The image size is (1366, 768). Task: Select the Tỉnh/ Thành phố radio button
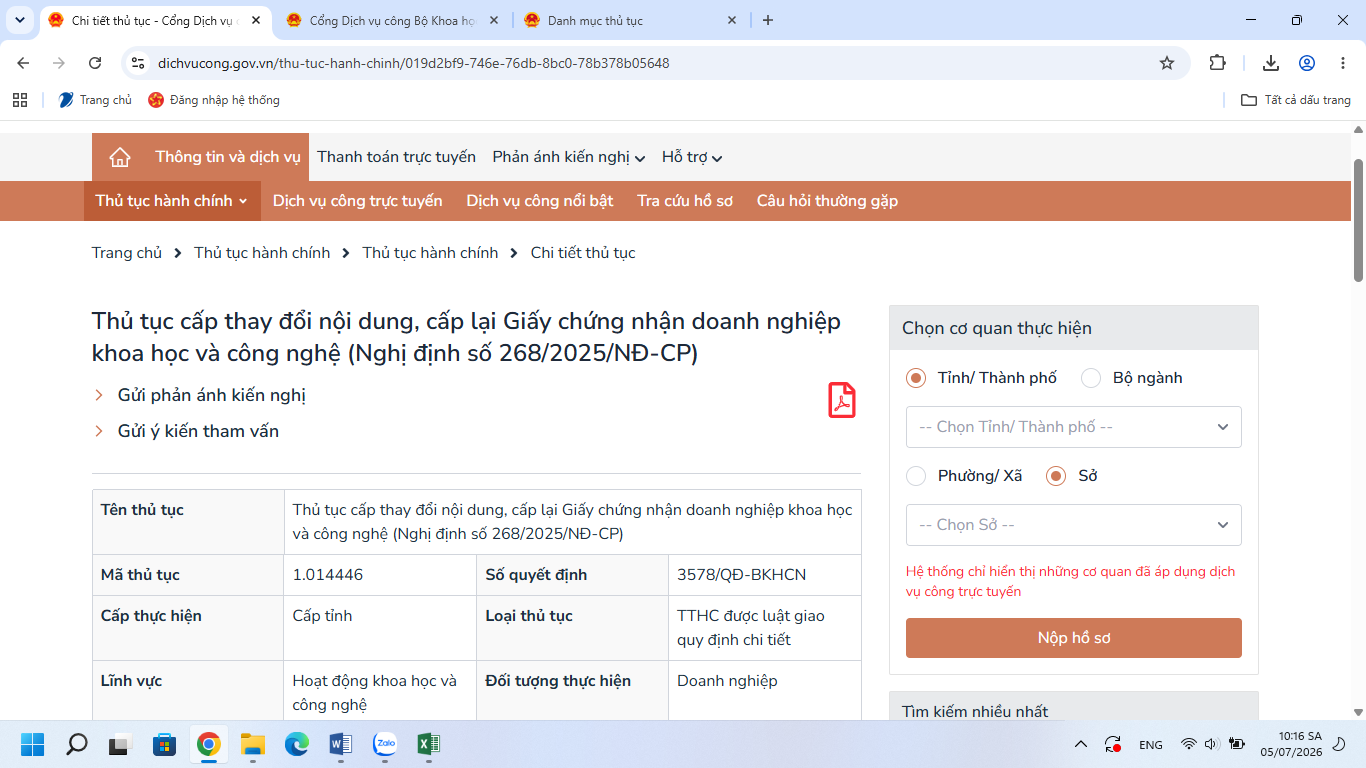916,378
